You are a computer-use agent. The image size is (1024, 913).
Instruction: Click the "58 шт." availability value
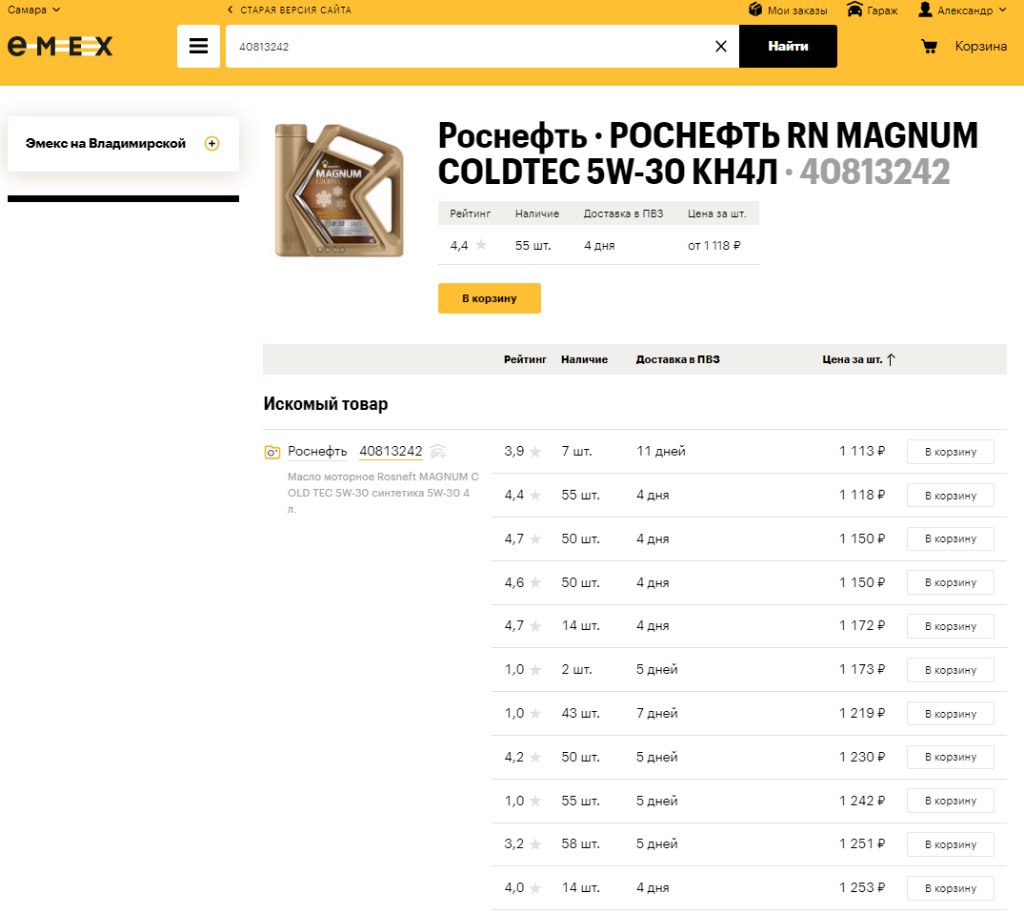tap(581, 844)
